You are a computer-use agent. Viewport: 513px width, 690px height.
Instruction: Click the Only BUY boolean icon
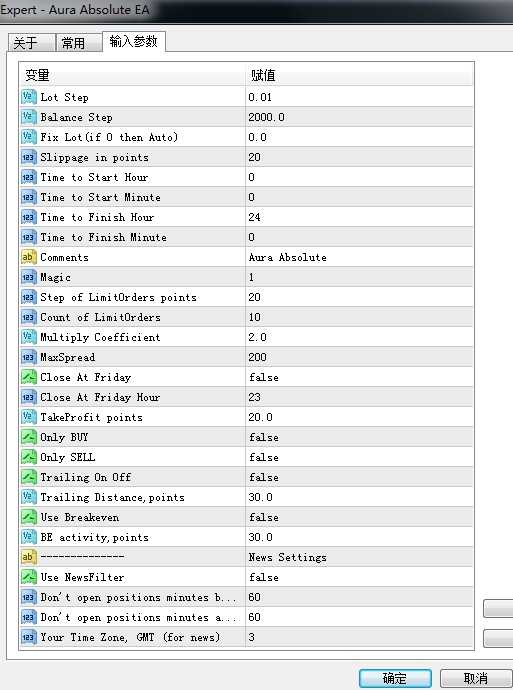coord(29,437)
